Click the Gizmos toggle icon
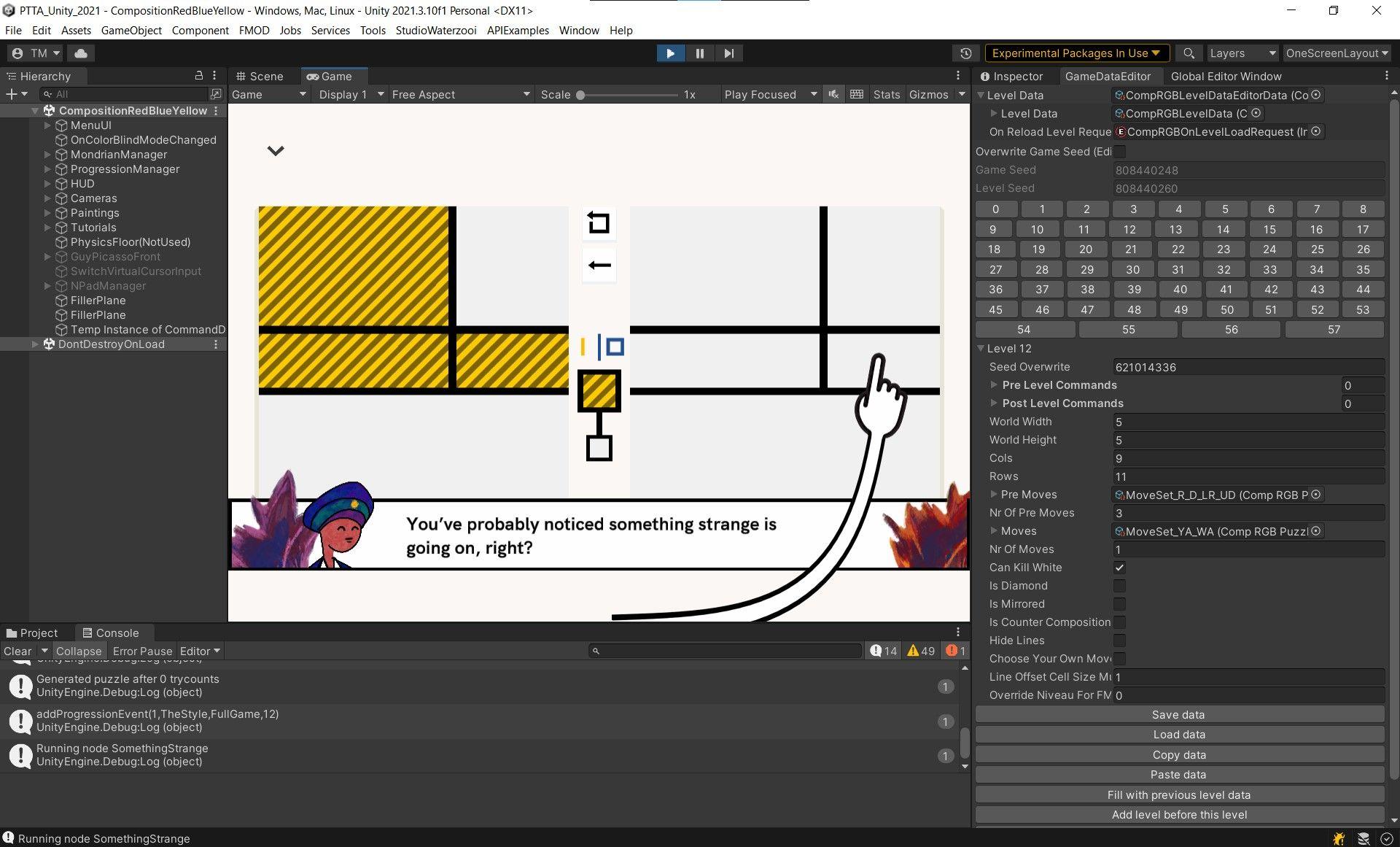1400x847 pixels. (x=927, y=93)
